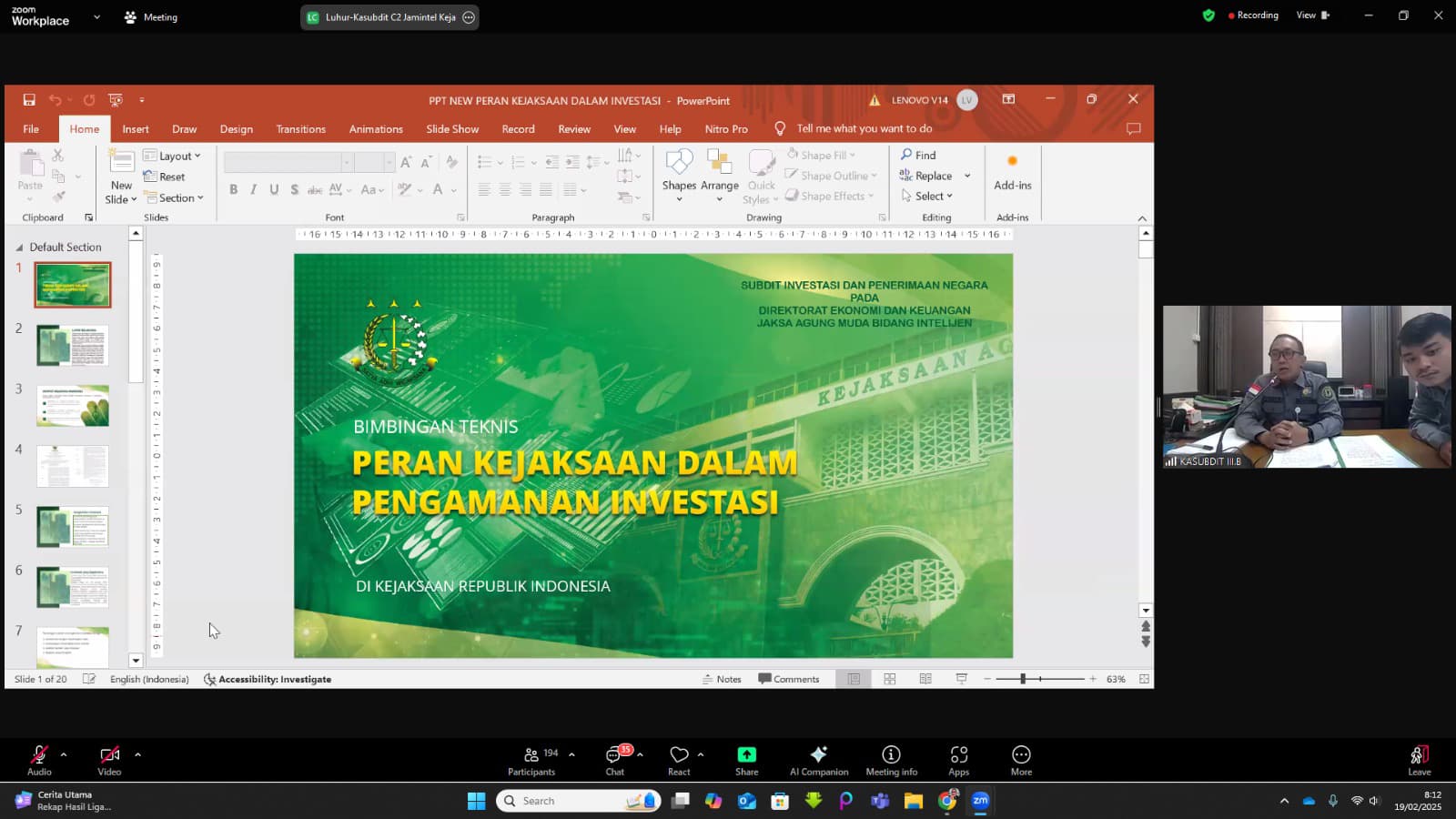This screenshot has width=1456, height=819.
Task: Open the AI Companion panel
Action: pyautogui.click(x=819, y=761)
